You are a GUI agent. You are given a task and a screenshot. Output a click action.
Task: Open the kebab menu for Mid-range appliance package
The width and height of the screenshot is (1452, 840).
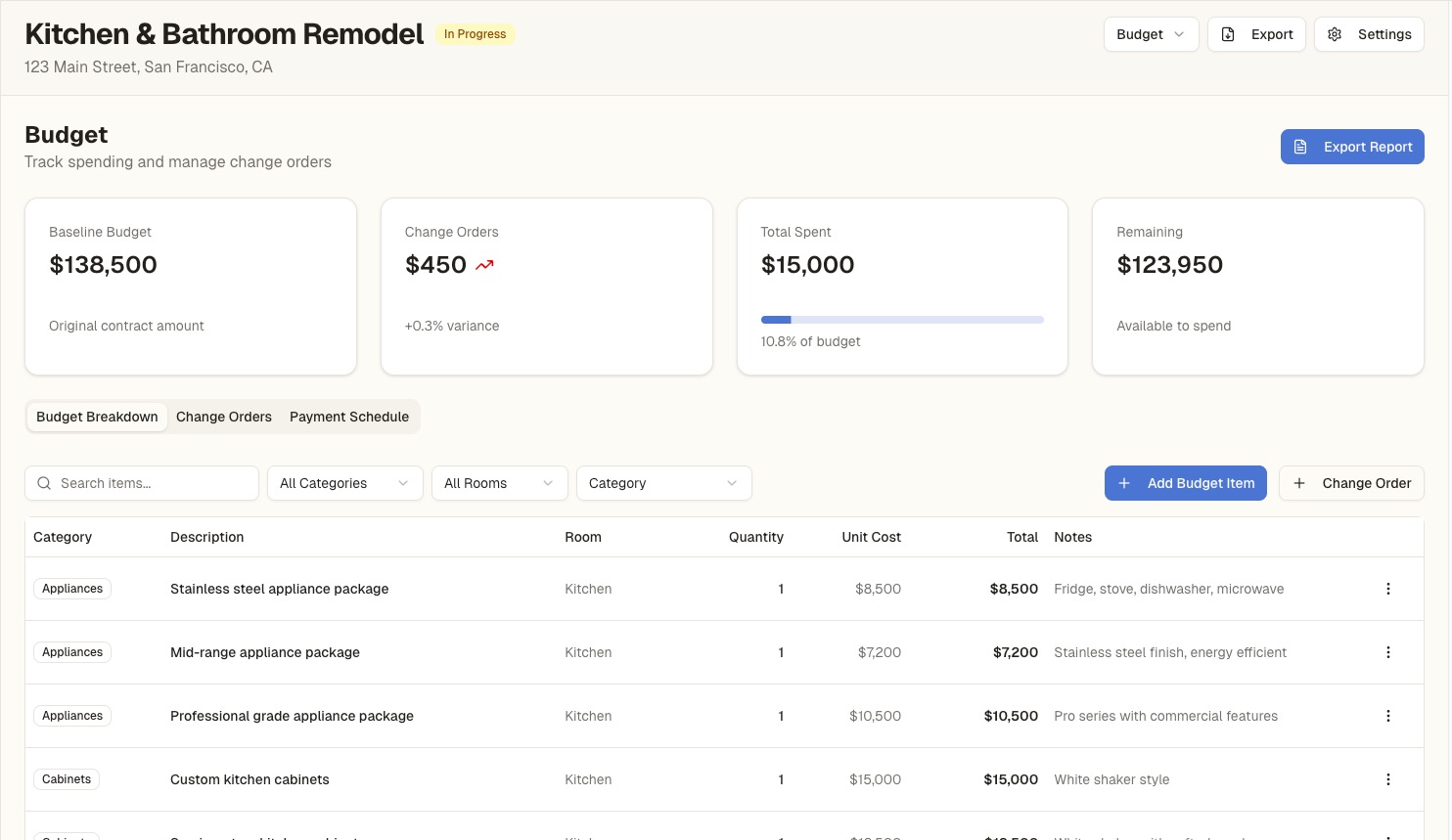tap(1388, 652)
